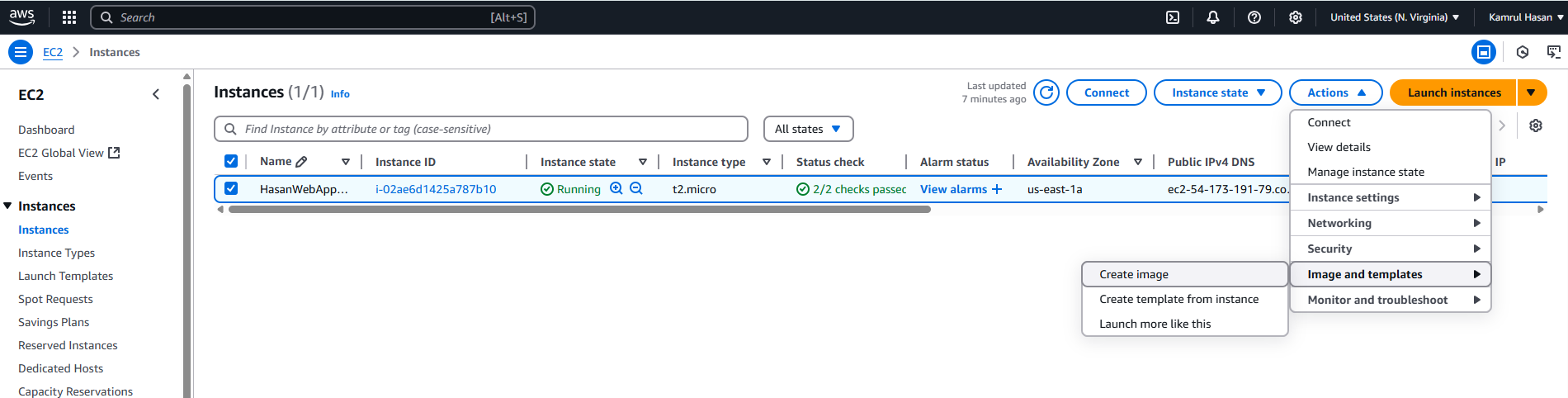
Task: Open instance ID i-02ae6d1425a787b10 link
Action: 436,189
